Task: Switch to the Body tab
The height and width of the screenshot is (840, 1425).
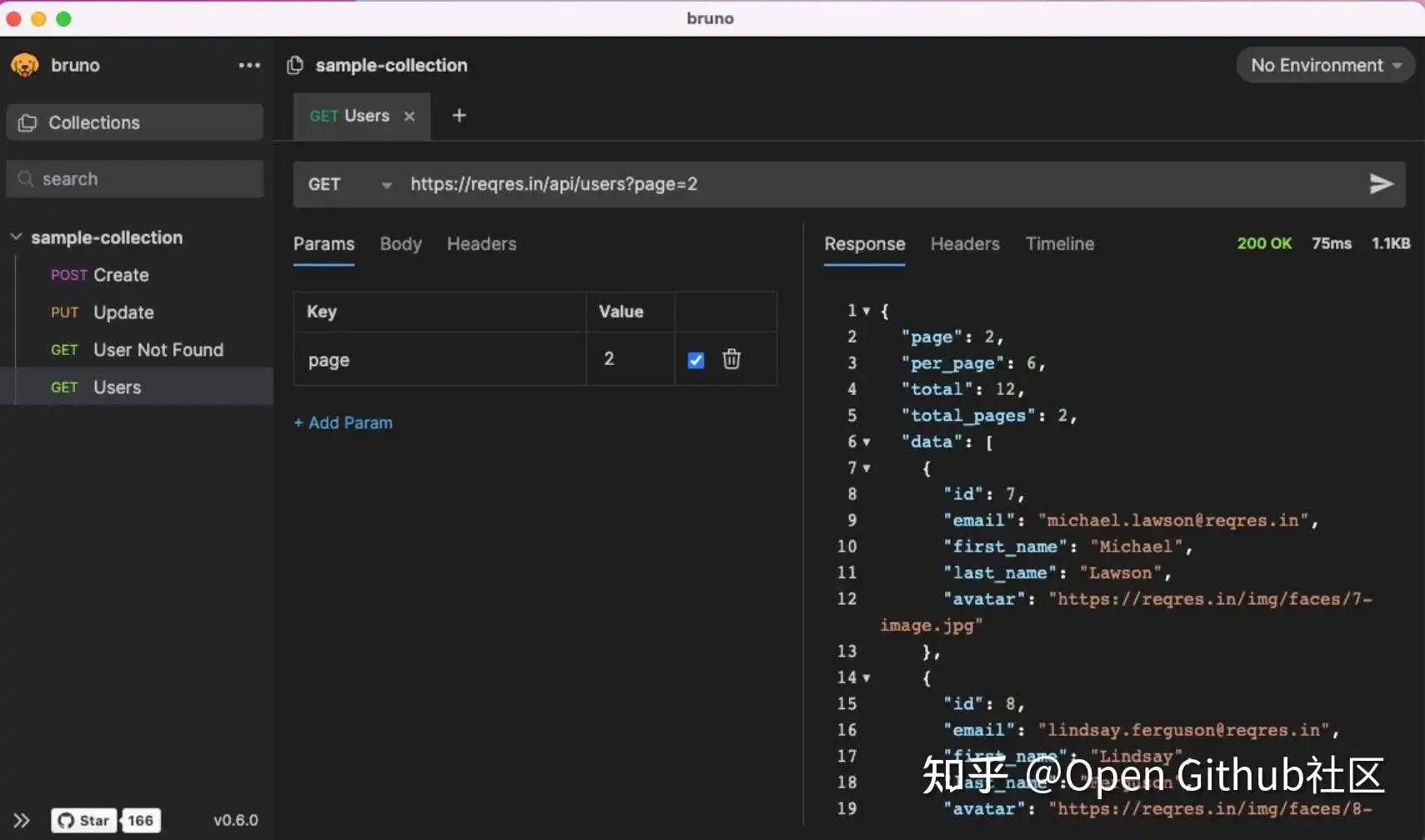Action: pyautogui.click(x=401, y=244)
